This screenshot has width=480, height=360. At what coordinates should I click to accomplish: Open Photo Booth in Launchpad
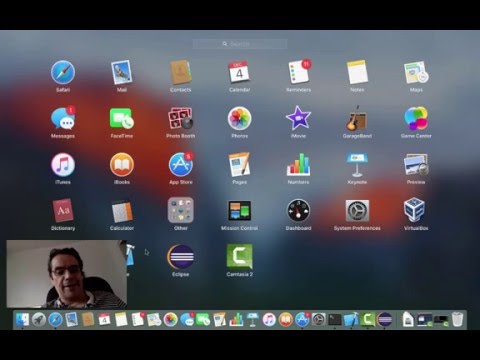180,118
